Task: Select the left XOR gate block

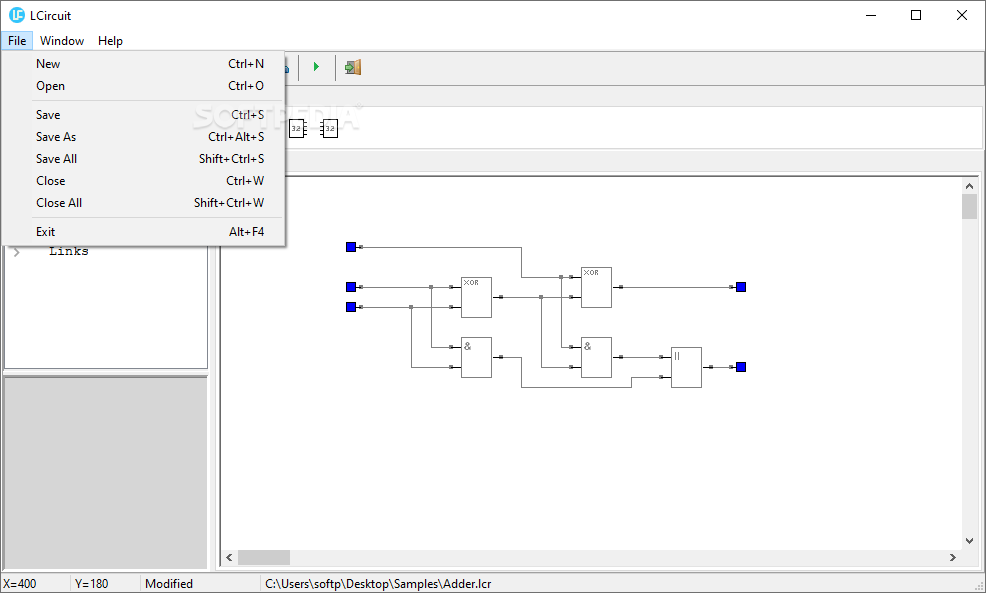Action: coord(476,297)
